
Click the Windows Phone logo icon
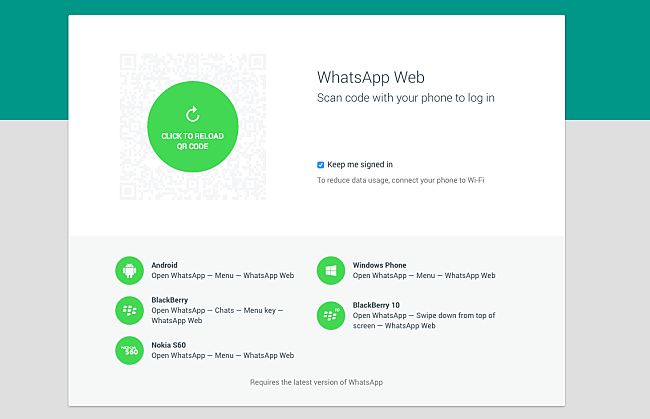tap(331, 271)
